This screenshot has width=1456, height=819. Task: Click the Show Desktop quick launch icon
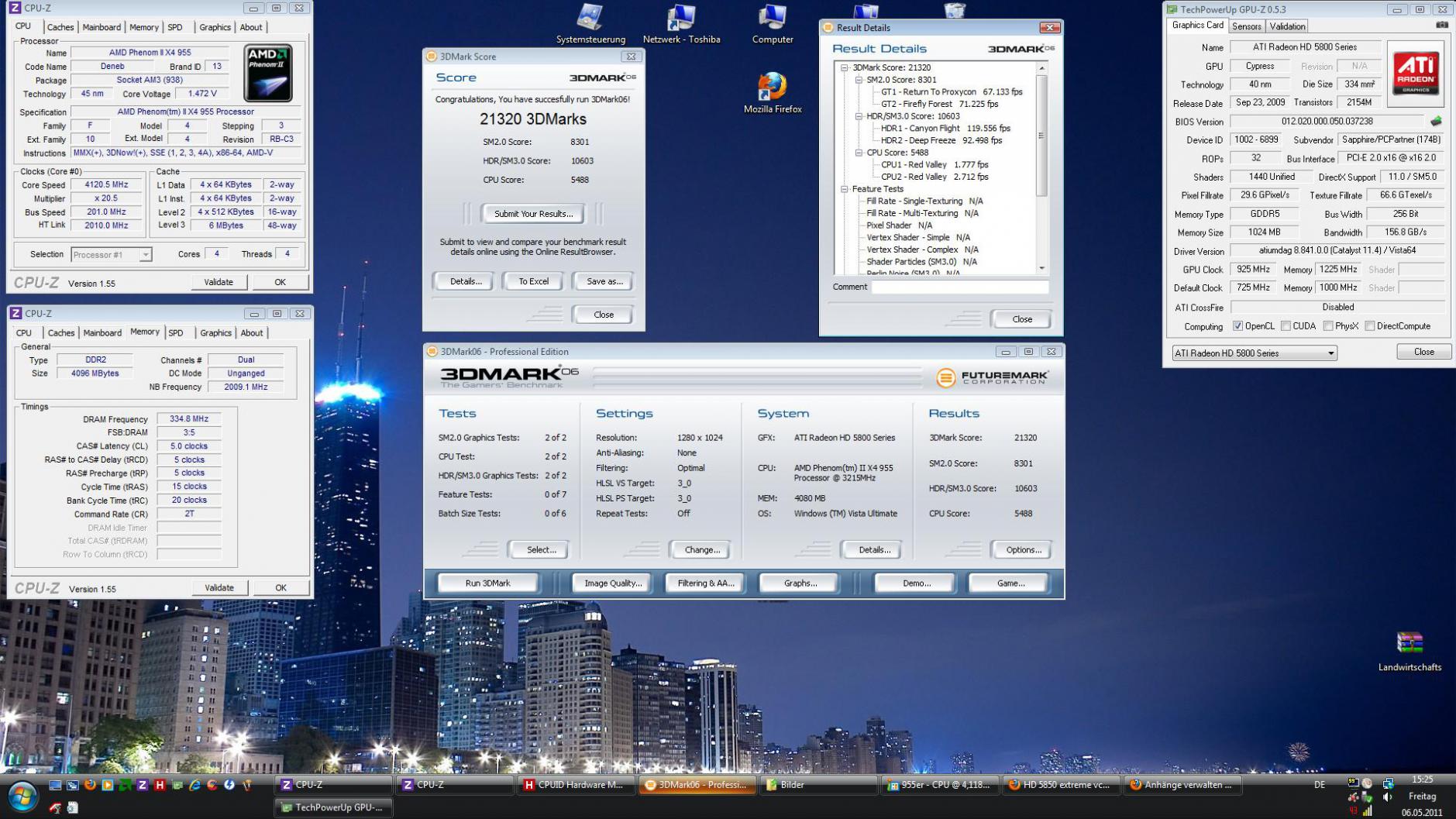pos(55,785)
